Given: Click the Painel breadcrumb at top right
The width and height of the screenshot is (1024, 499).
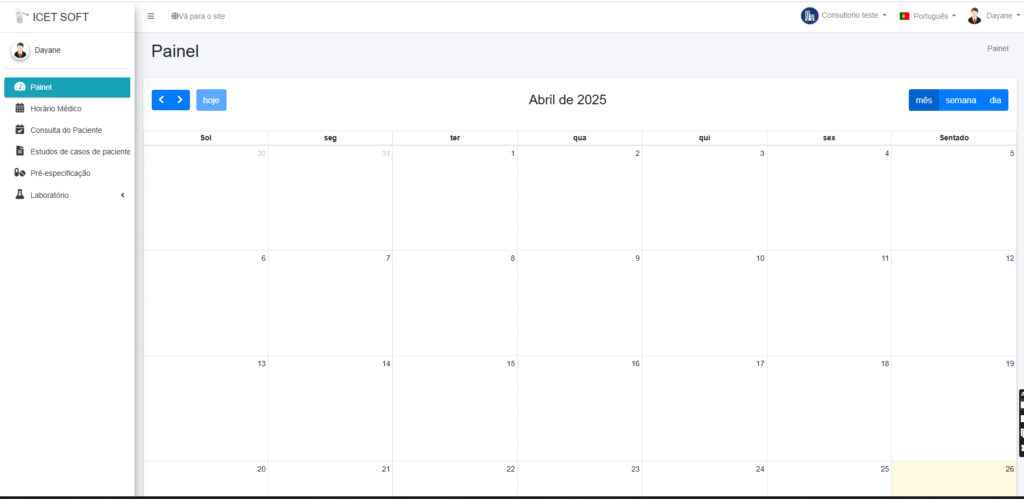Looking at the screenshot, I should coord(997,48).
